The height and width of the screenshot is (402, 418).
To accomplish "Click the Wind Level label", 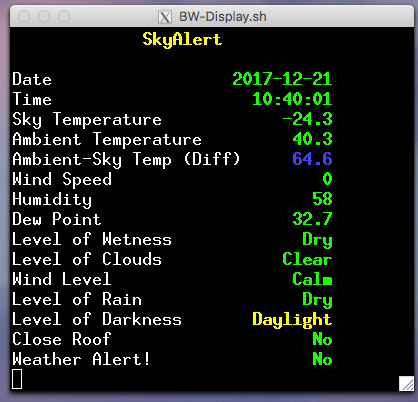I will click(62, 279).
